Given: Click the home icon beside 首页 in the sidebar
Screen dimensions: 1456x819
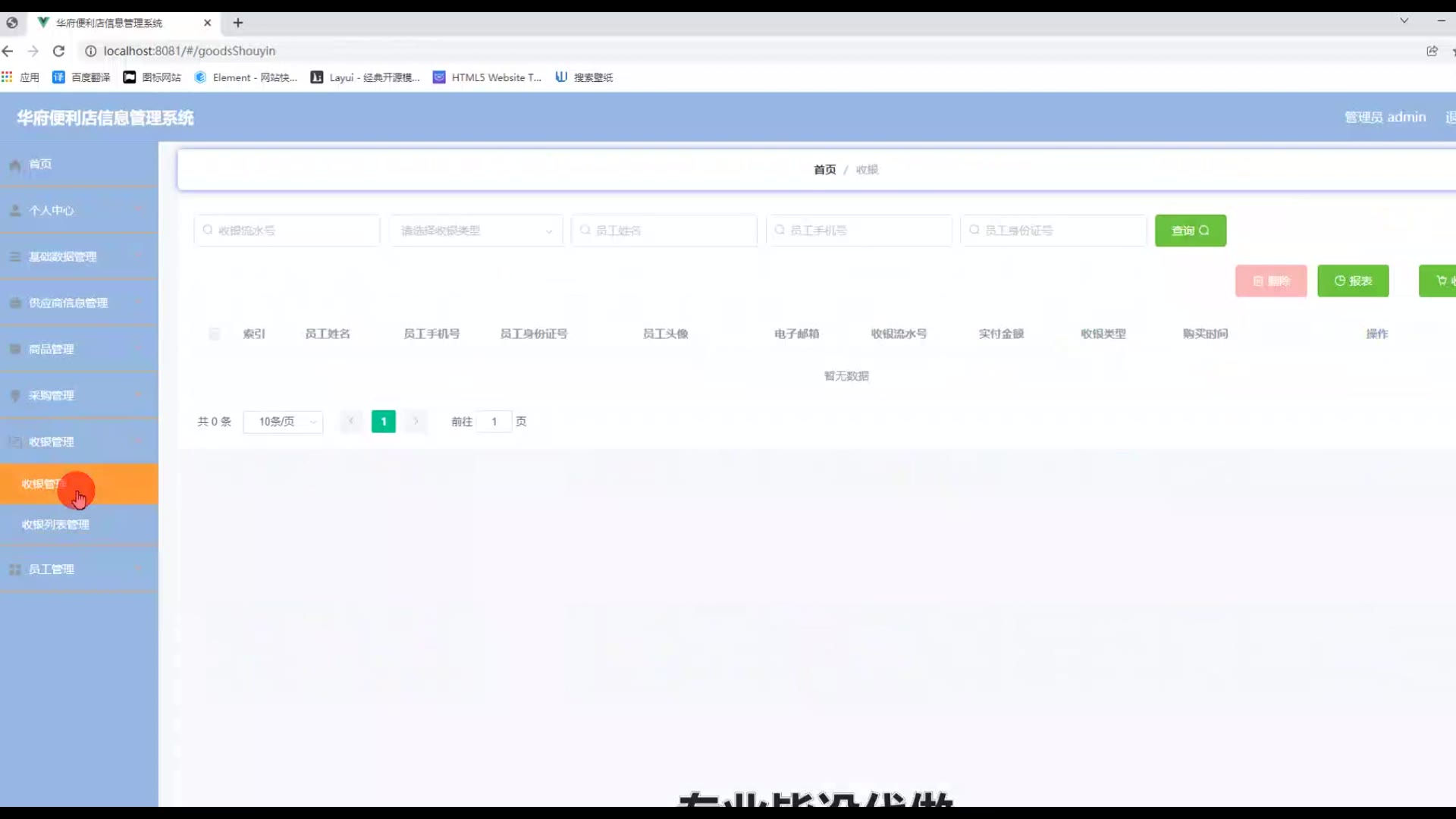Looking at the screenshot, I should click(15, 165).
